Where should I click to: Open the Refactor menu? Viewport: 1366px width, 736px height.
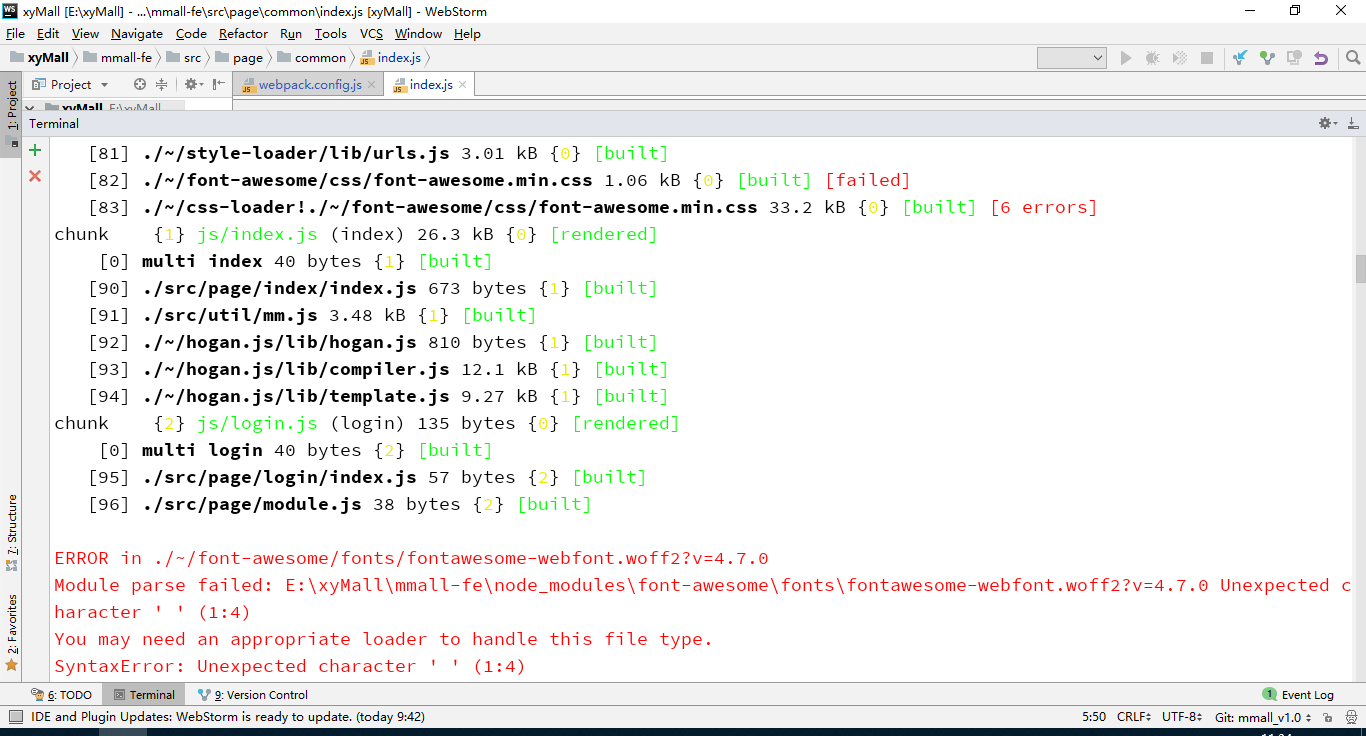click(x=243, y=34)
